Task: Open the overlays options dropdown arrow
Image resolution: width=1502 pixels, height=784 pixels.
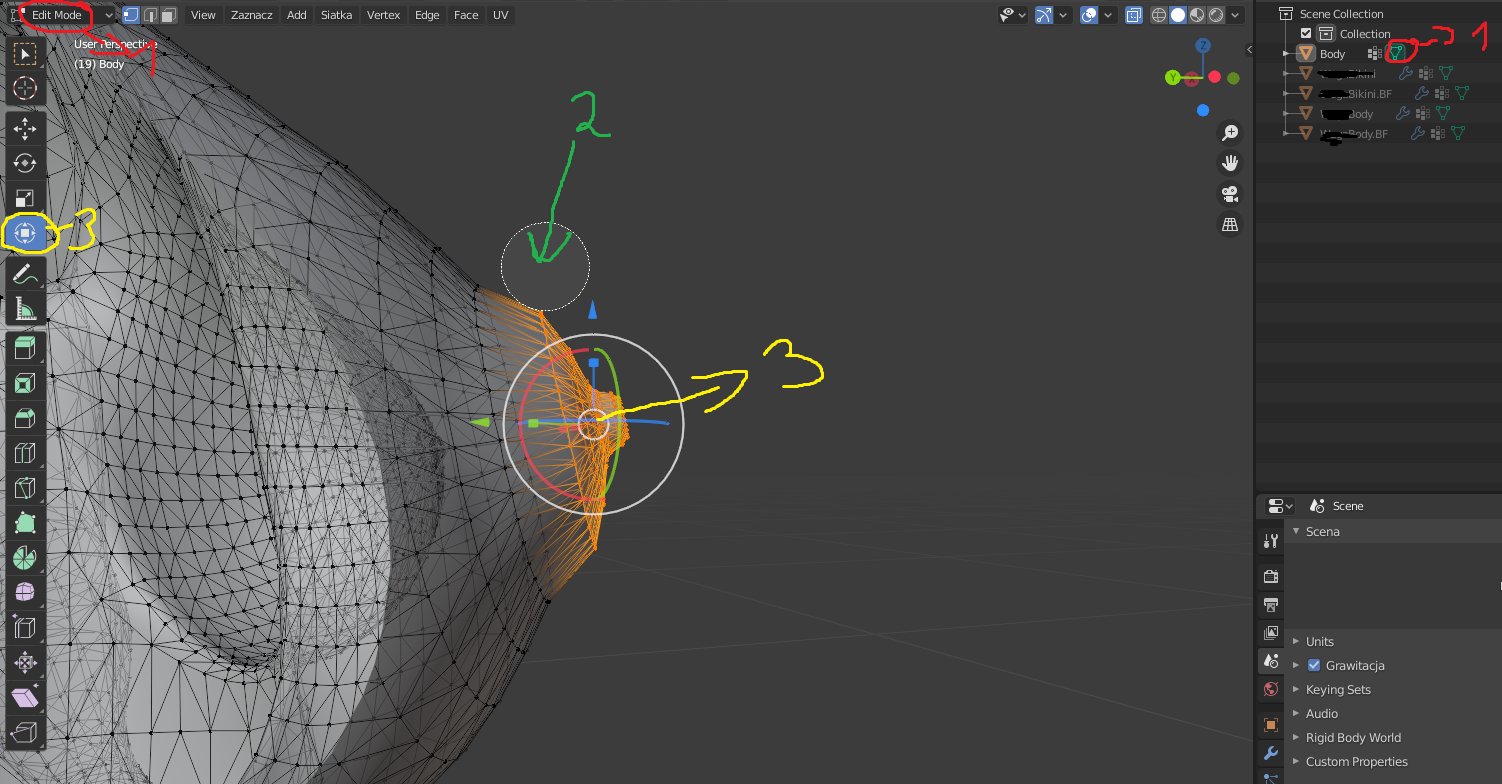Action: point(1109,15)
